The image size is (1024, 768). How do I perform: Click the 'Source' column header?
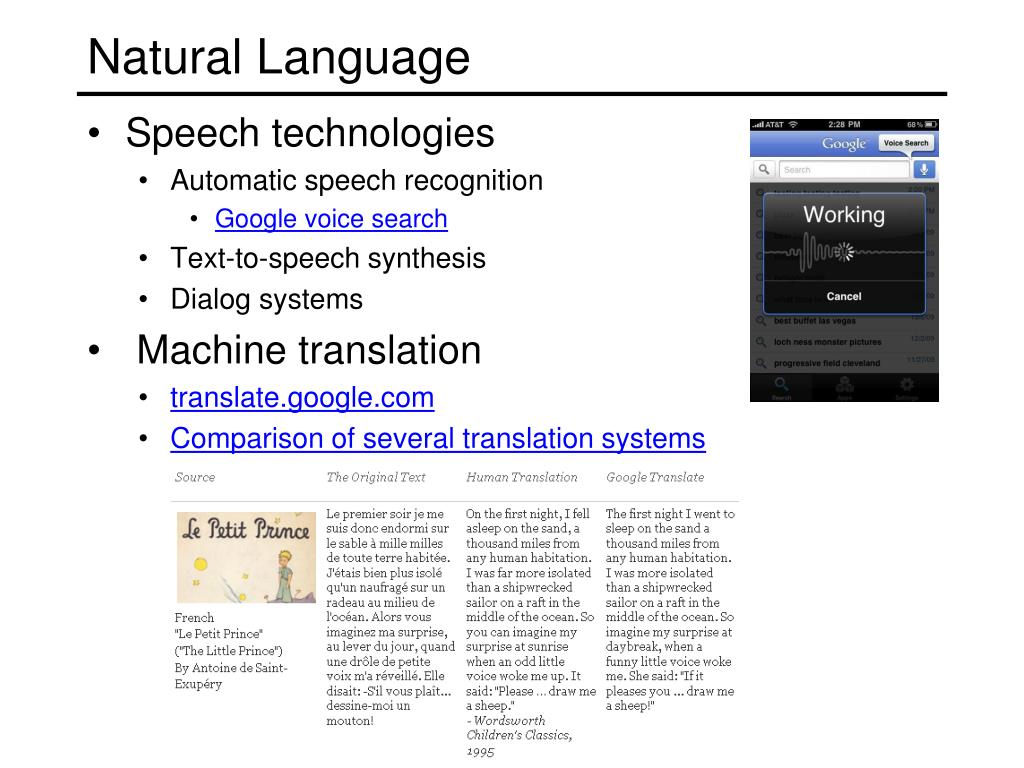pos(195,477)
